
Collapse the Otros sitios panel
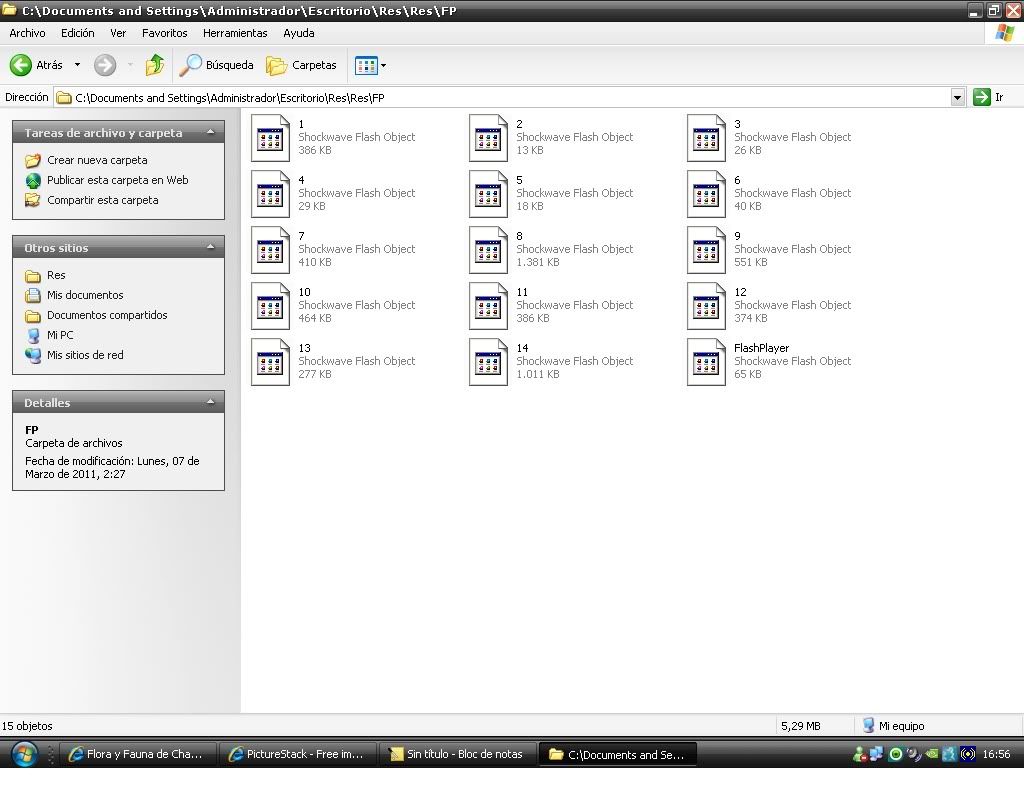(x=210, y=247)
